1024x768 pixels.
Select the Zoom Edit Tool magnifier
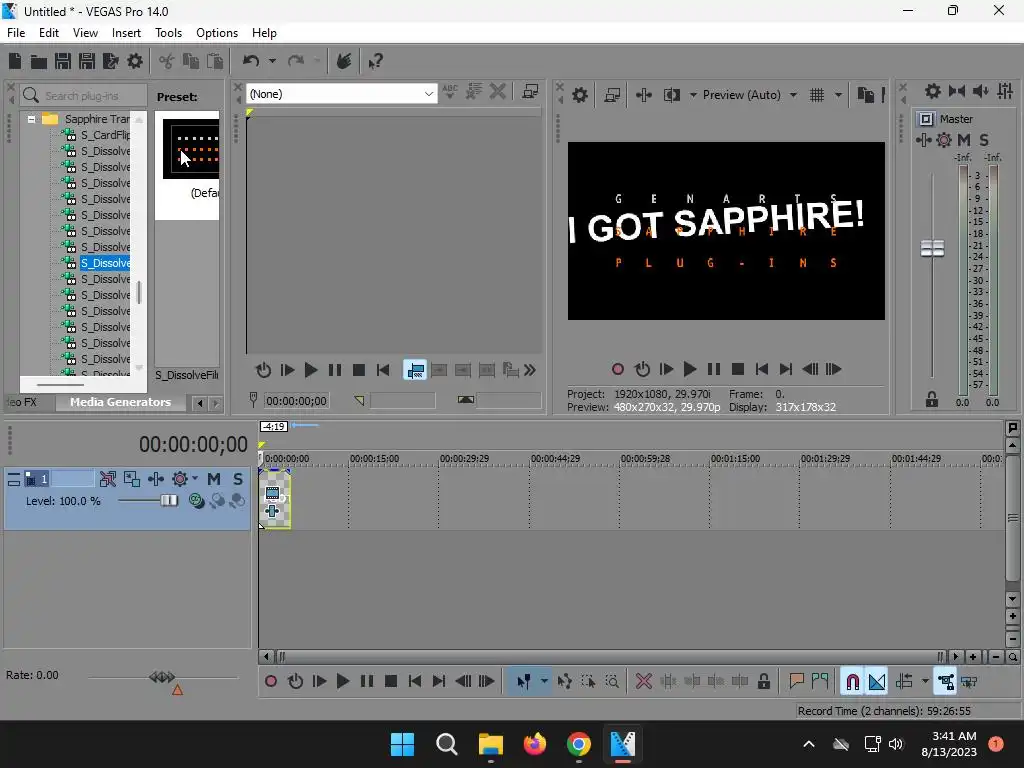coord(612,682)
